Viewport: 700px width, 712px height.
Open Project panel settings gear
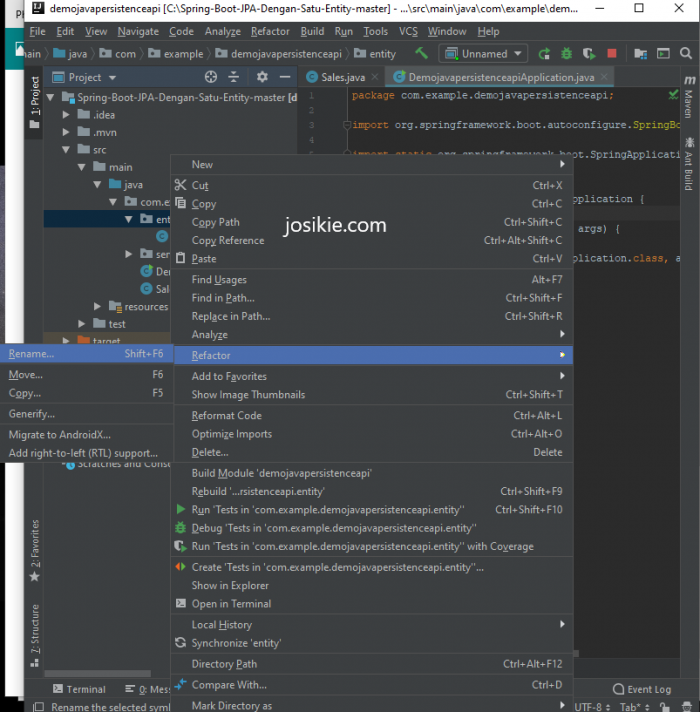[262, 77]
